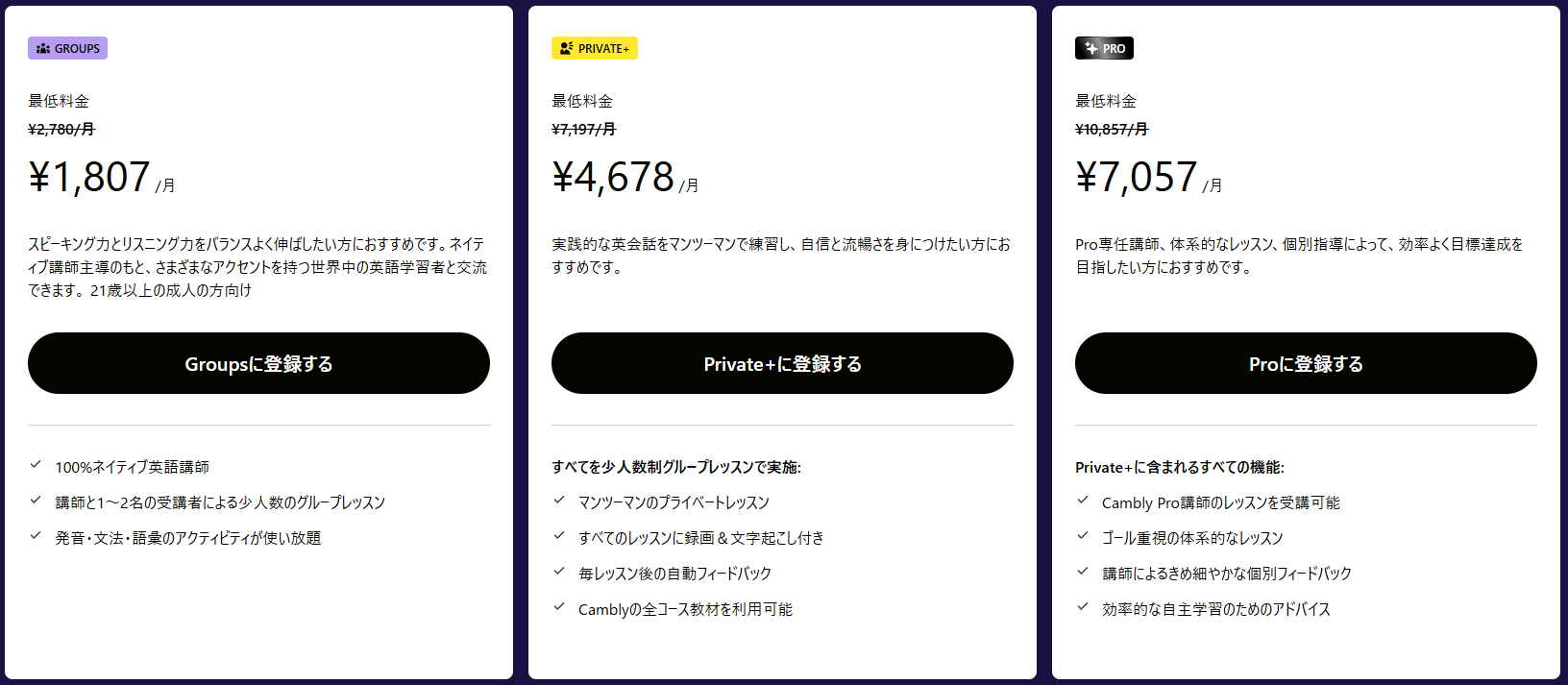1568x685 pixels.
Task: Click checkmark beside 毎レッスン後の自動フィードバック
Action: (x=559, y=572)
